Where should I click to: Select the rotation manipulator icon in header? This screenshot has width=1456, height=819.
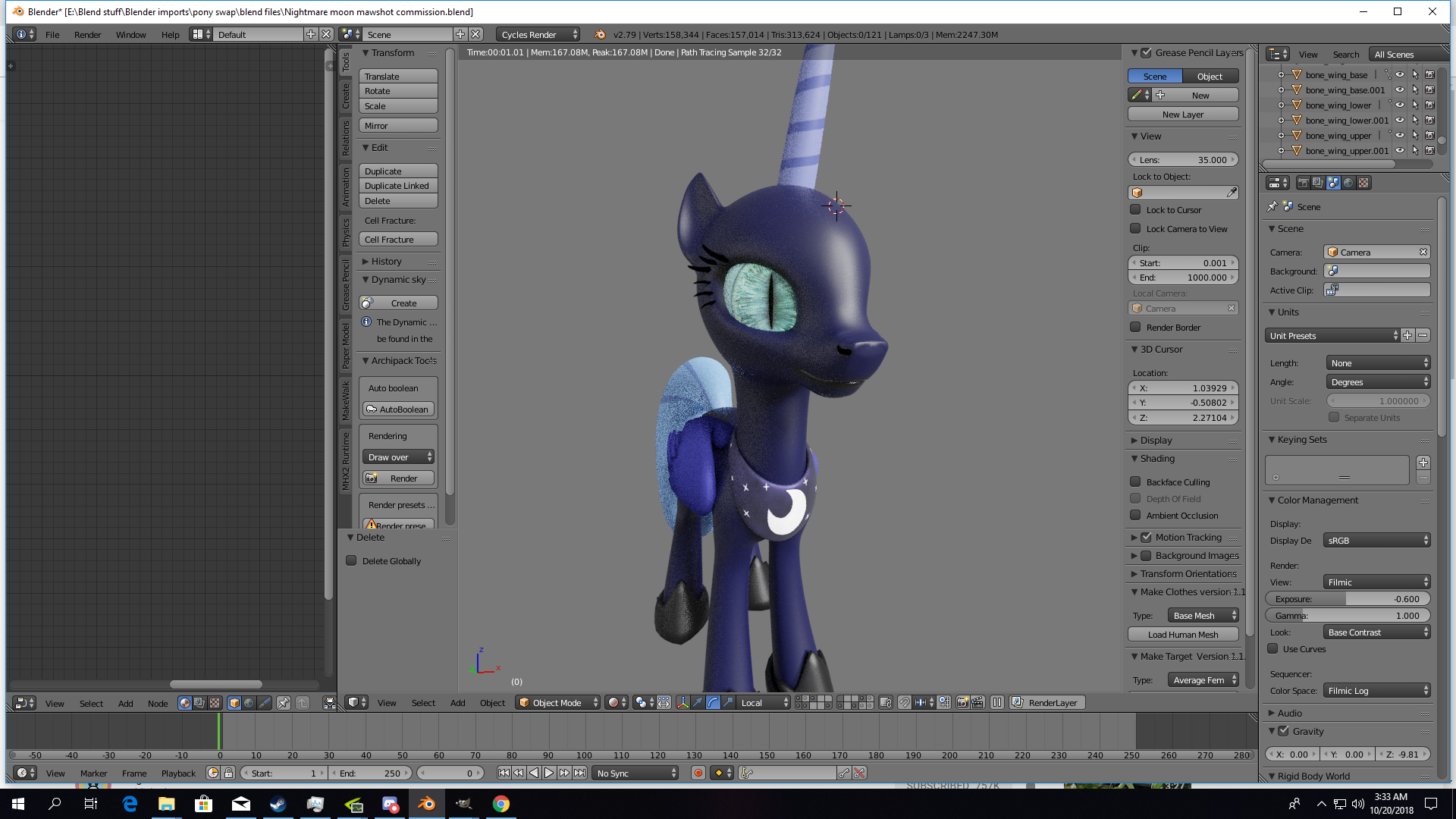point(713,703)
